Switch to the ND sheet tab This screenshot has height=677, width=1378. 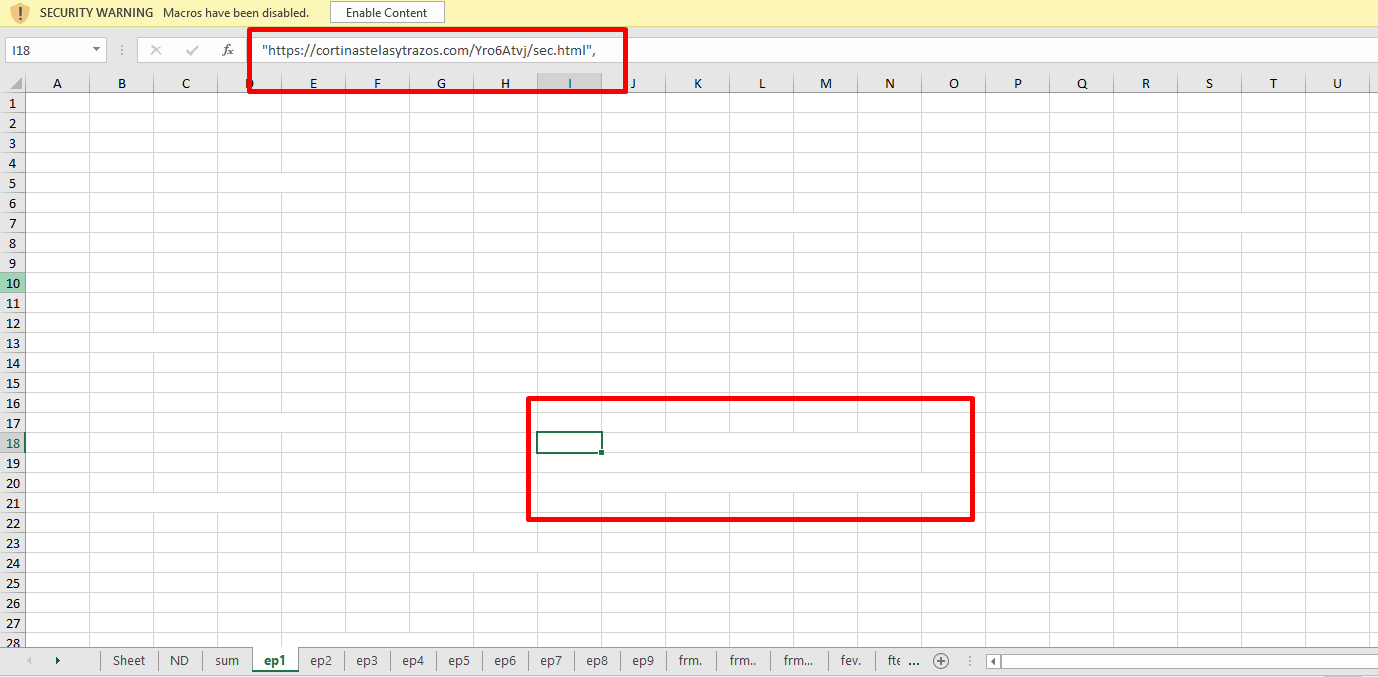tap(180, 661)
